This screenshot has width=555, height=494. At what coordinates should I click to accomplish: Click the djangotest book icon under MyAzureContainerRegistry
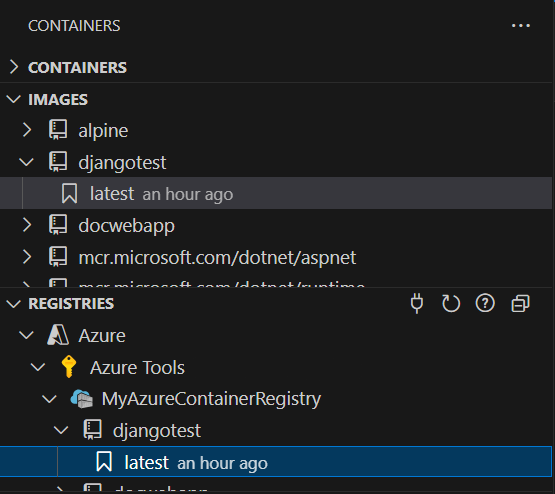pyautogui.click(x=93, y=430)
